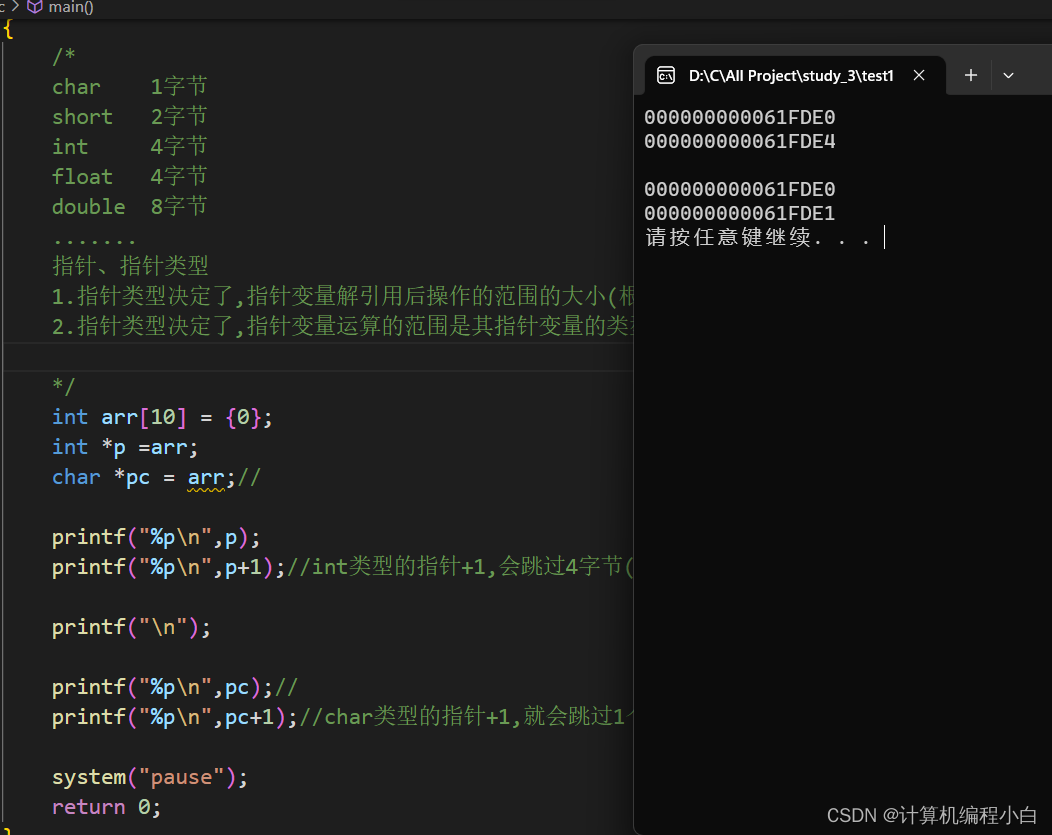Click the 'int arr[10] = {0};' code line
1052x835 pixels.
tap(162, 417)
